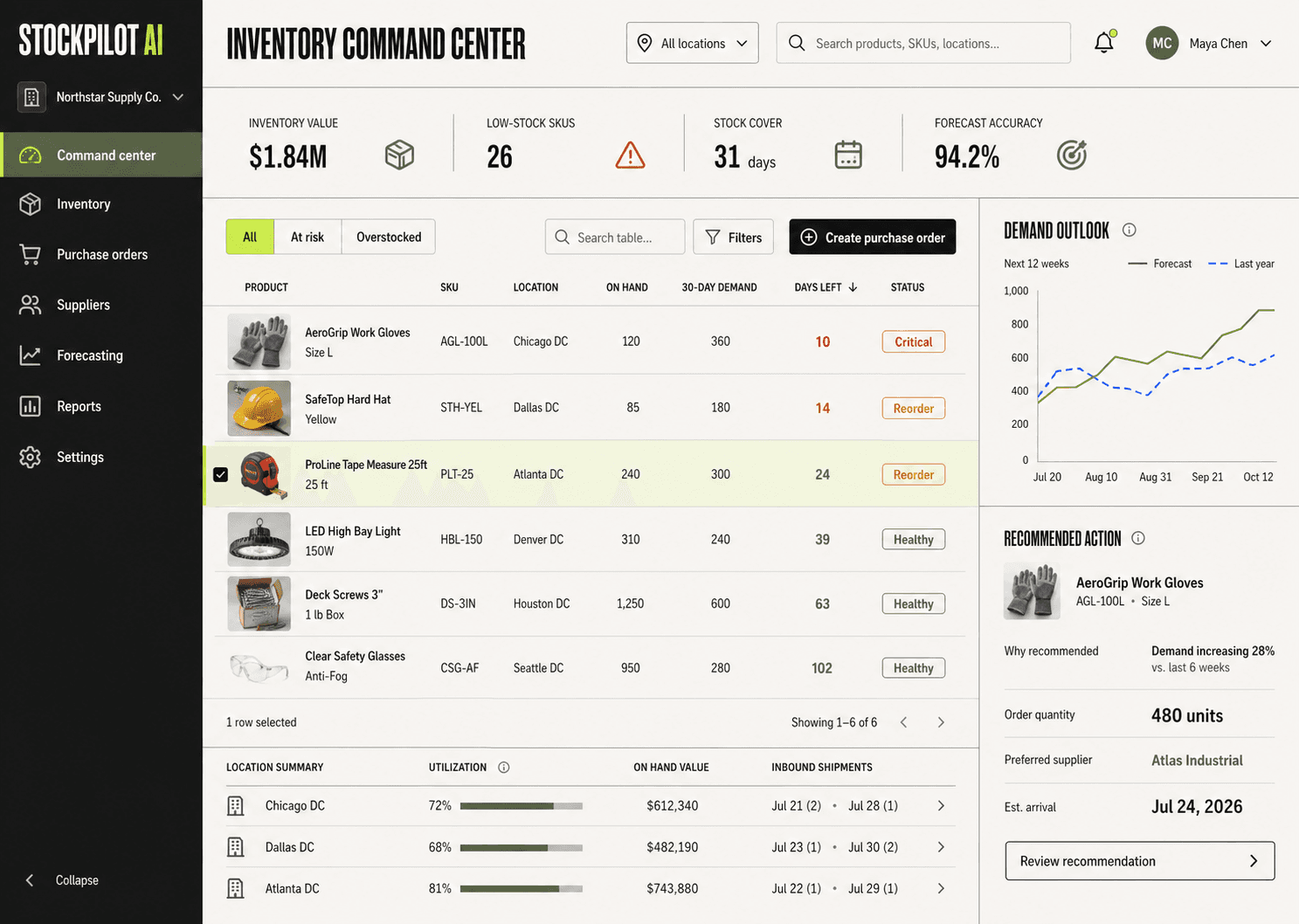The width and height of the screenshot is (1299, 924).
Task: Click the Clear Safety Glasses thumbnail
Action: [x=259, y=668]
